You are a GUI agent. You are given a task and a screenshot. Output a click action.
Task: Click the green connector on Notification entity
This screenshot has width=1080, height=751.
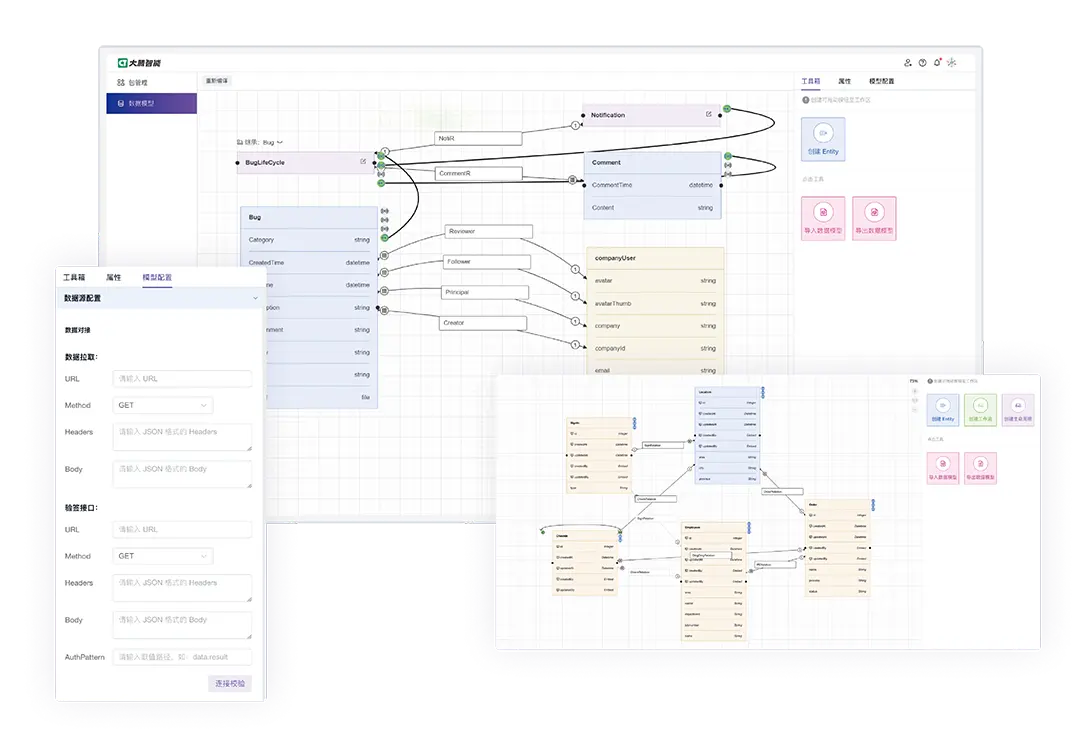coord(728,109)
